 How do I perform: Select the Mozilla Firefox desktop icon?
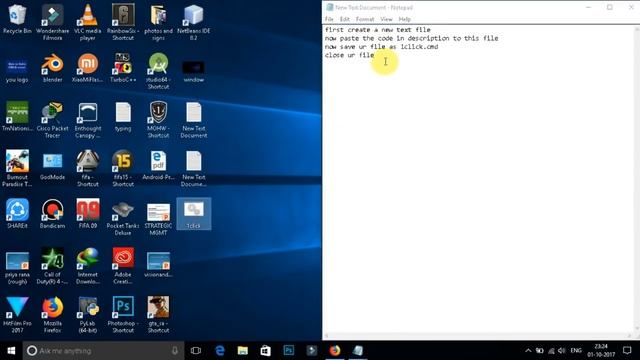pyautogui.click(x=52, y=314)
